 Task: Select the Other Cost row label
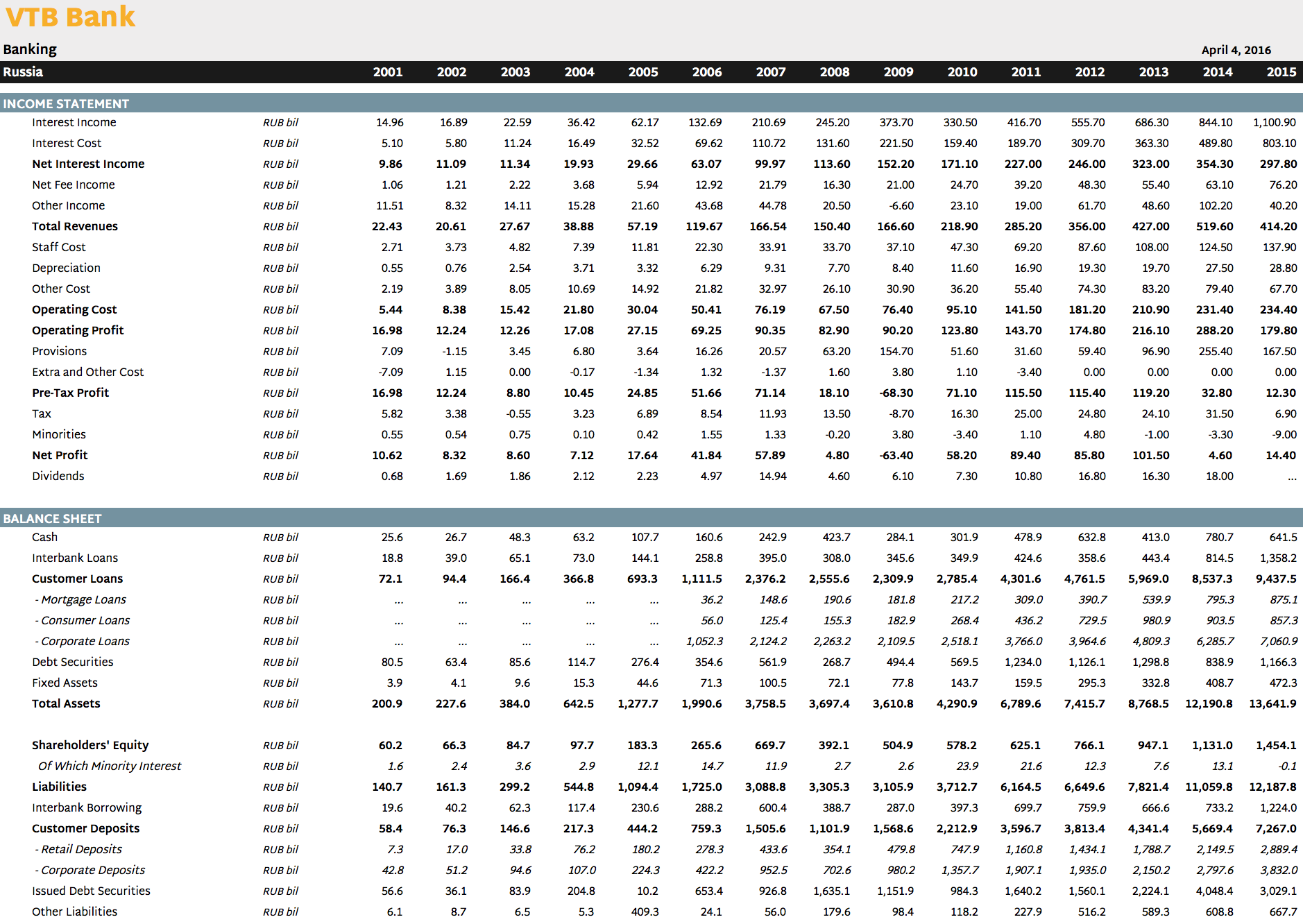(x=61, y=289)
